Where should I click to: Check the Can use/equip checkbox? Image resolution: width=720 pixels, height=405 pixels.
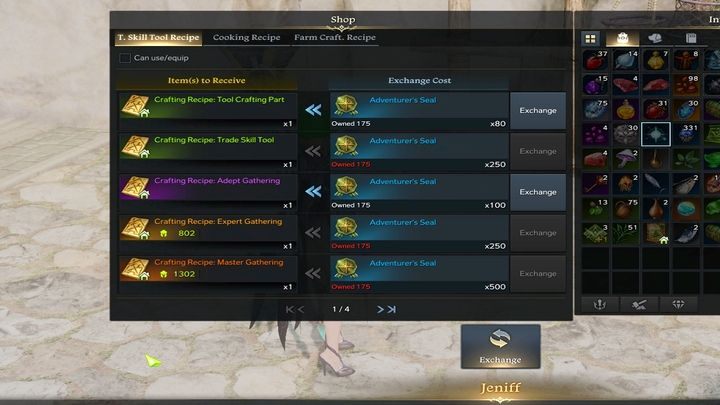(x=124, y=58)
